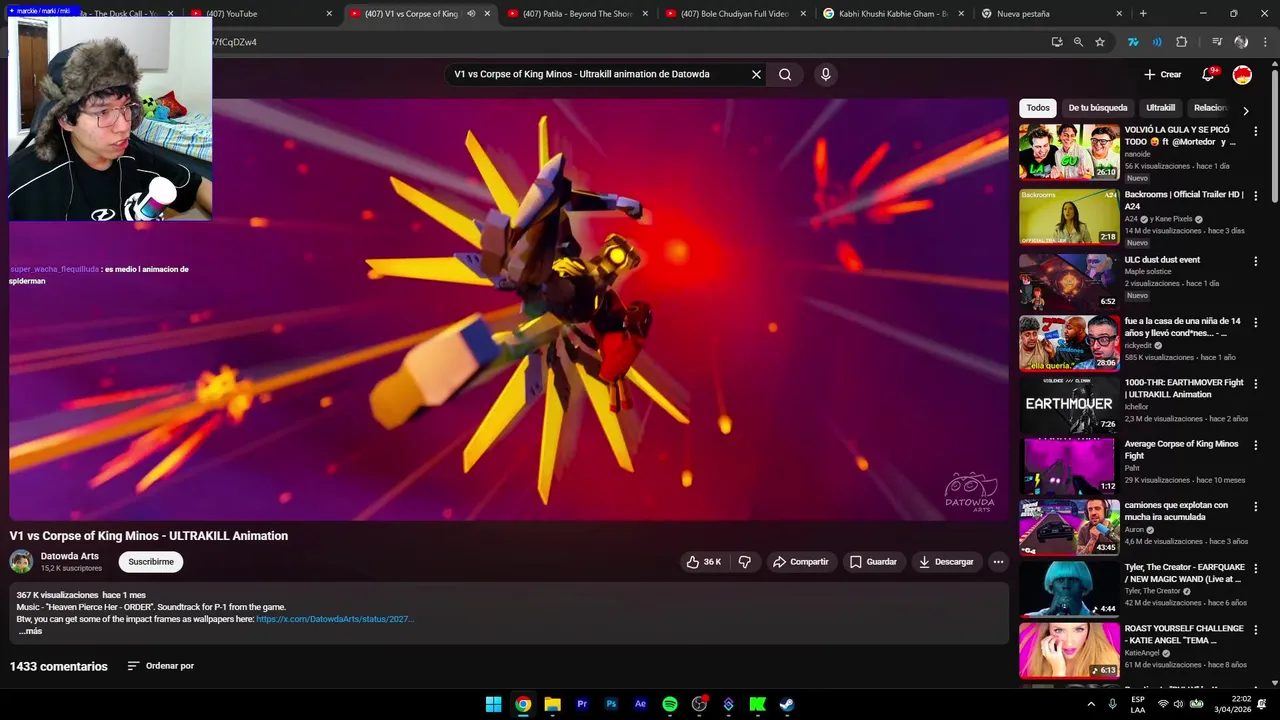Open the Datowda Arts channel name link

[70, 556]
